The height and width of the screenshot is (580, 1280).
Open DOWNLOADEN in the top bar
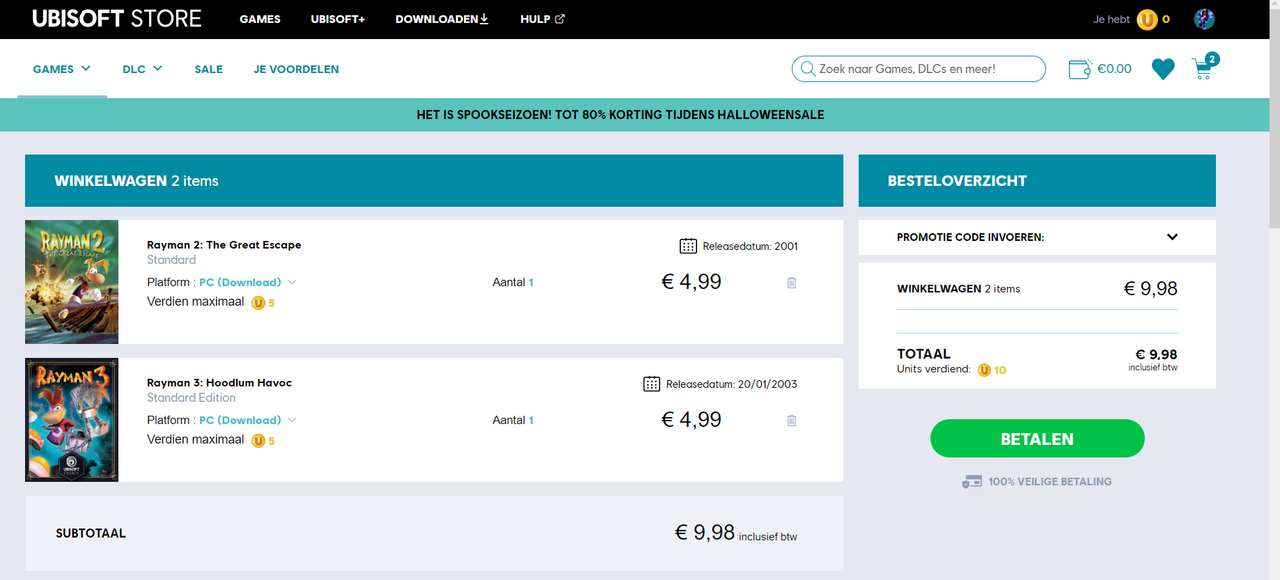click(442, 19)
